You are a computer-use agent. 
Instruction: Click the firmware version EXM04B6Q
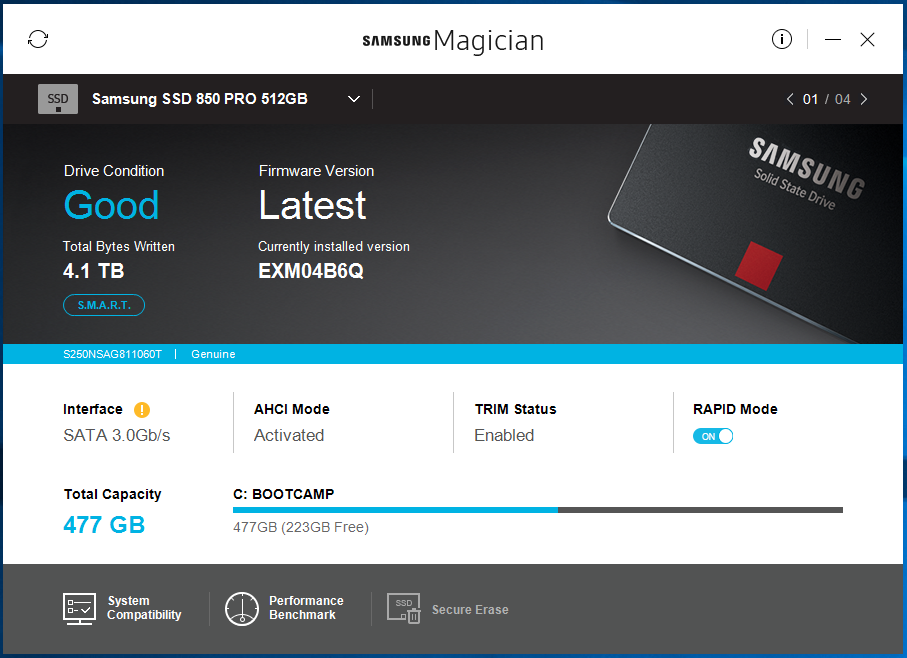[311, 271]
